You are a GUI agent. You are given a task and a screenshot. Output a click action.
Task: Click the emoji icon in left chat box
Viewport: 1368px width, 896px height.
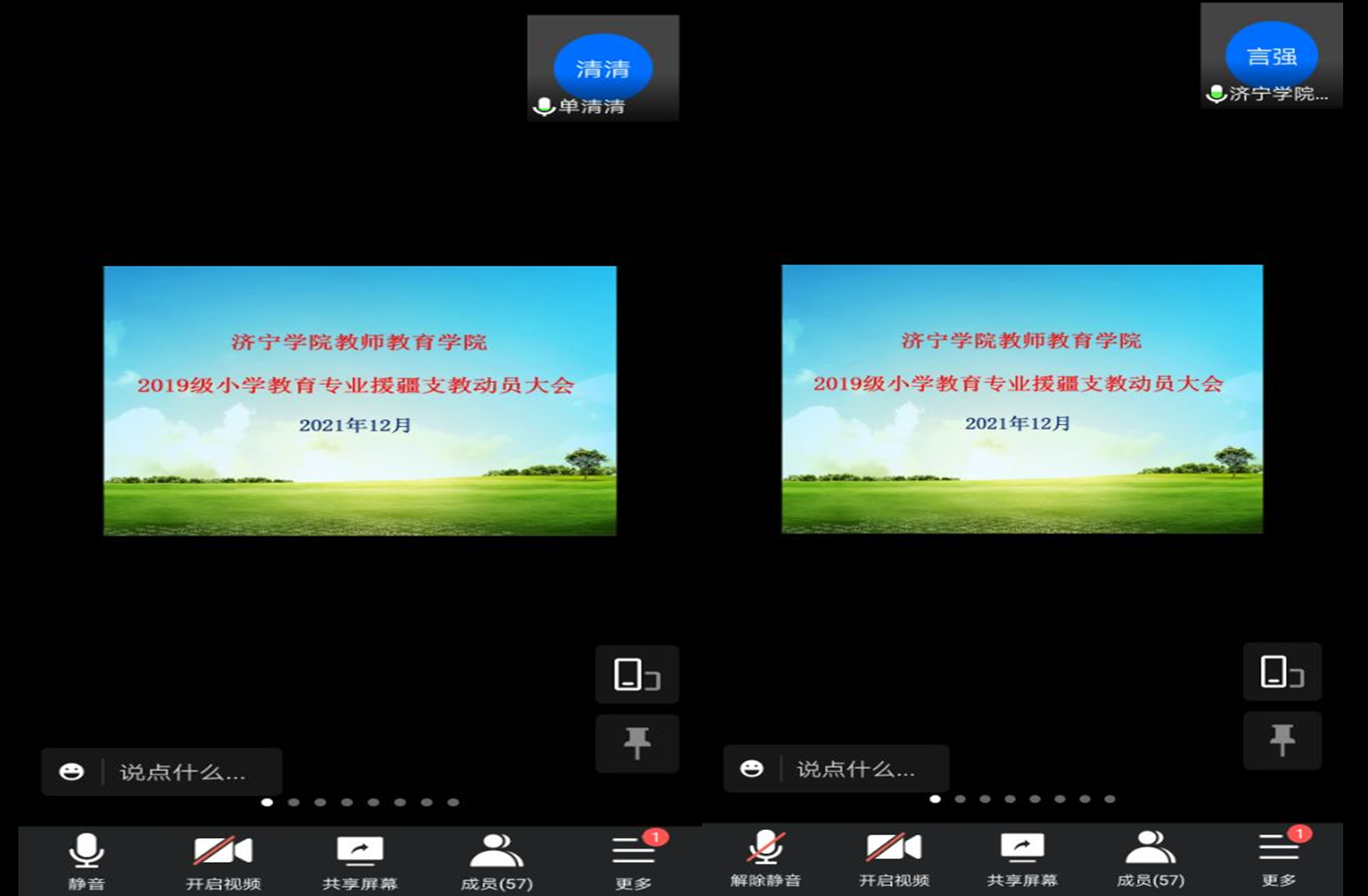[x=72, y=772]
